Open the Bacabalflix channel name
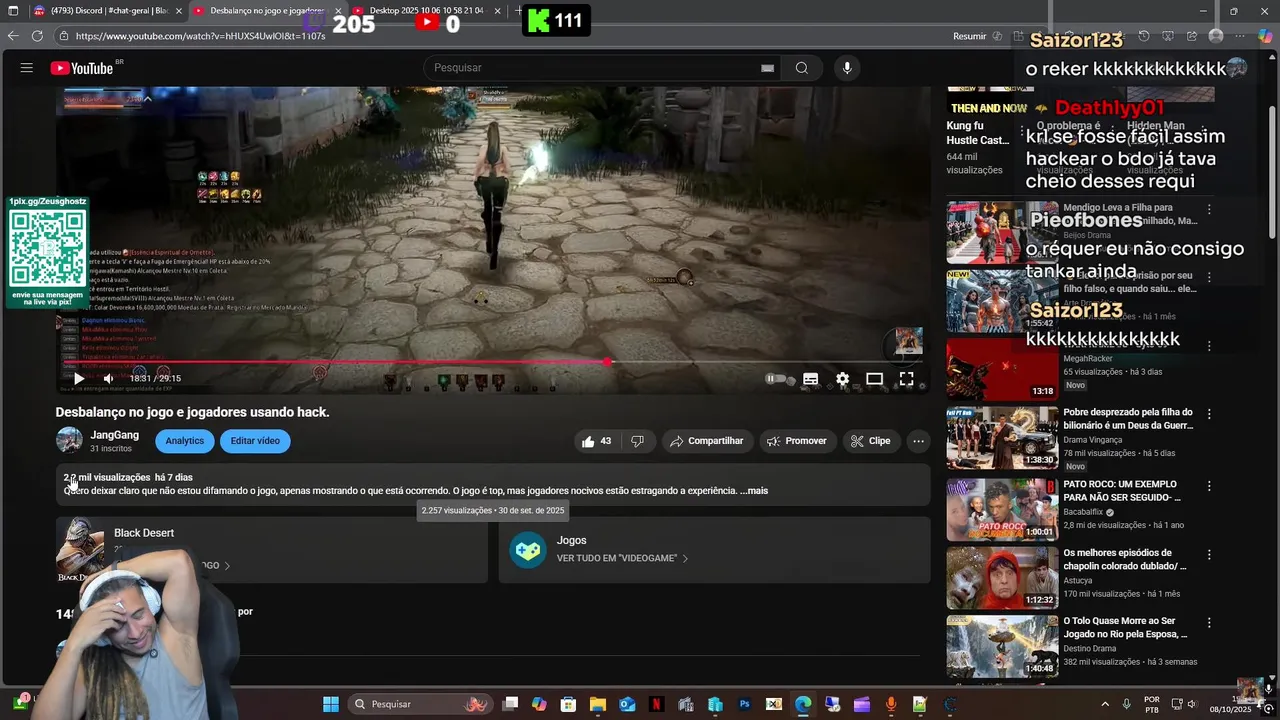Image resolution: width=1280 pixels, height=720 pixels. pos(1082,512)
